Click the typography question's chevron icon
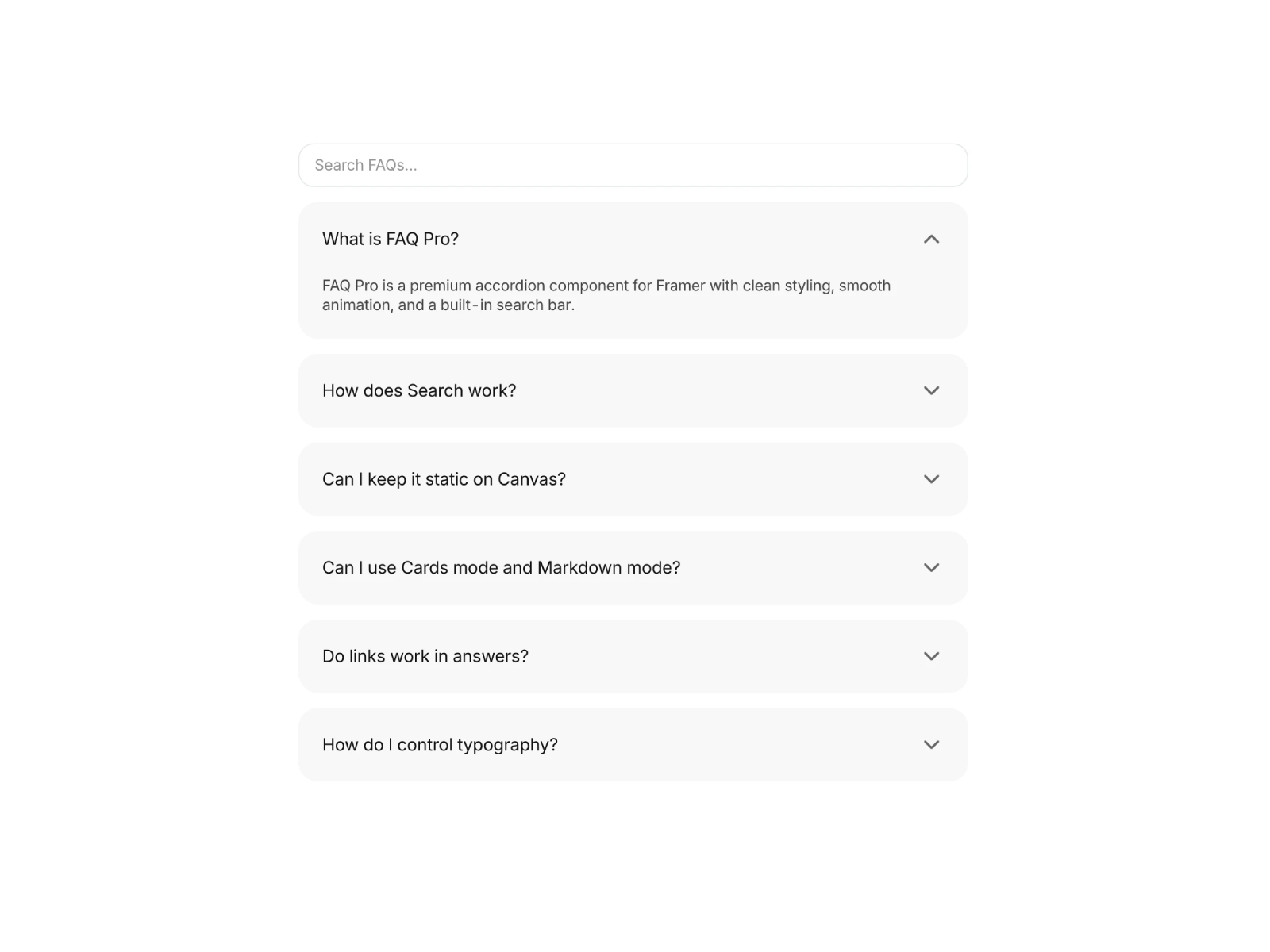 [x=931, y=745]
